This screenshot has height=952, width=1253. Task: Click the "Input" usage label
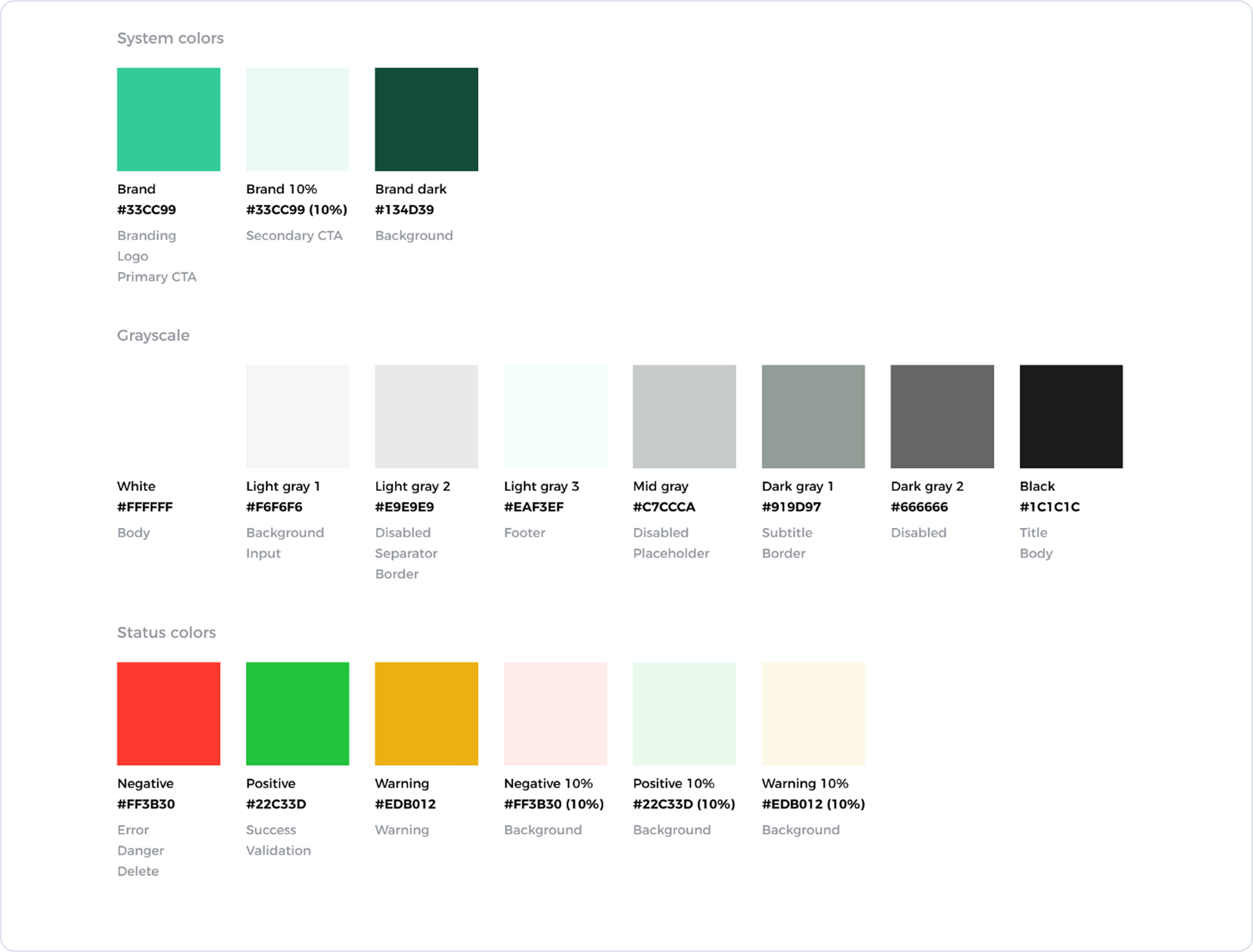click(263, 554)
